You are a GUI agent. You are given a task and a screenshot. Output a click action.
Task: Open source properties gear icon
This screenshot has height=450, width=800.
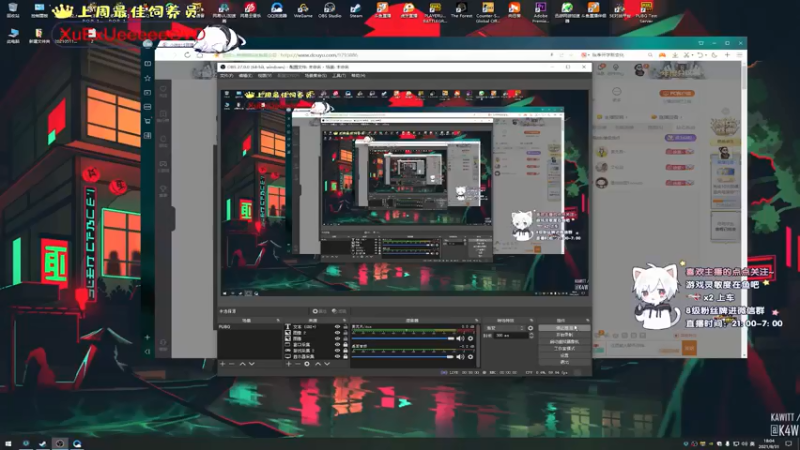click(307, 364)
